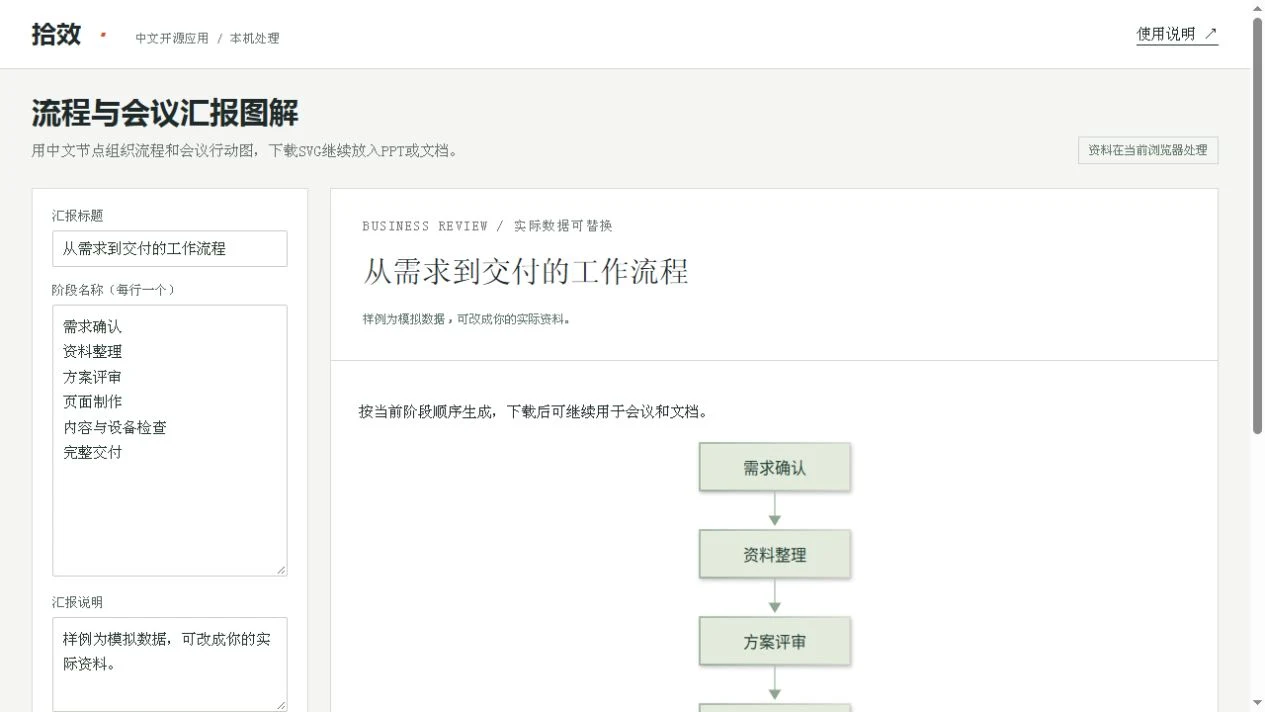Click the 页面制作 line in the stage list
The width and height of the screenshot is (1265, 712).
93,401
